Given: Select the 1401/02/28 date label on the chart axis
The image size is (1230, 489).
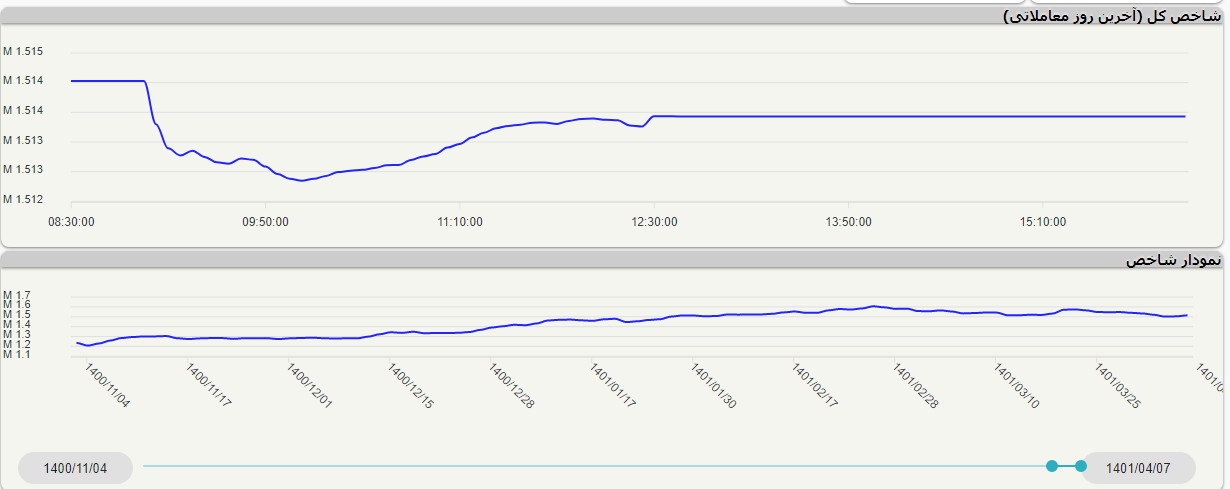Looking at the screenshot, I should (x=915, y=386).
